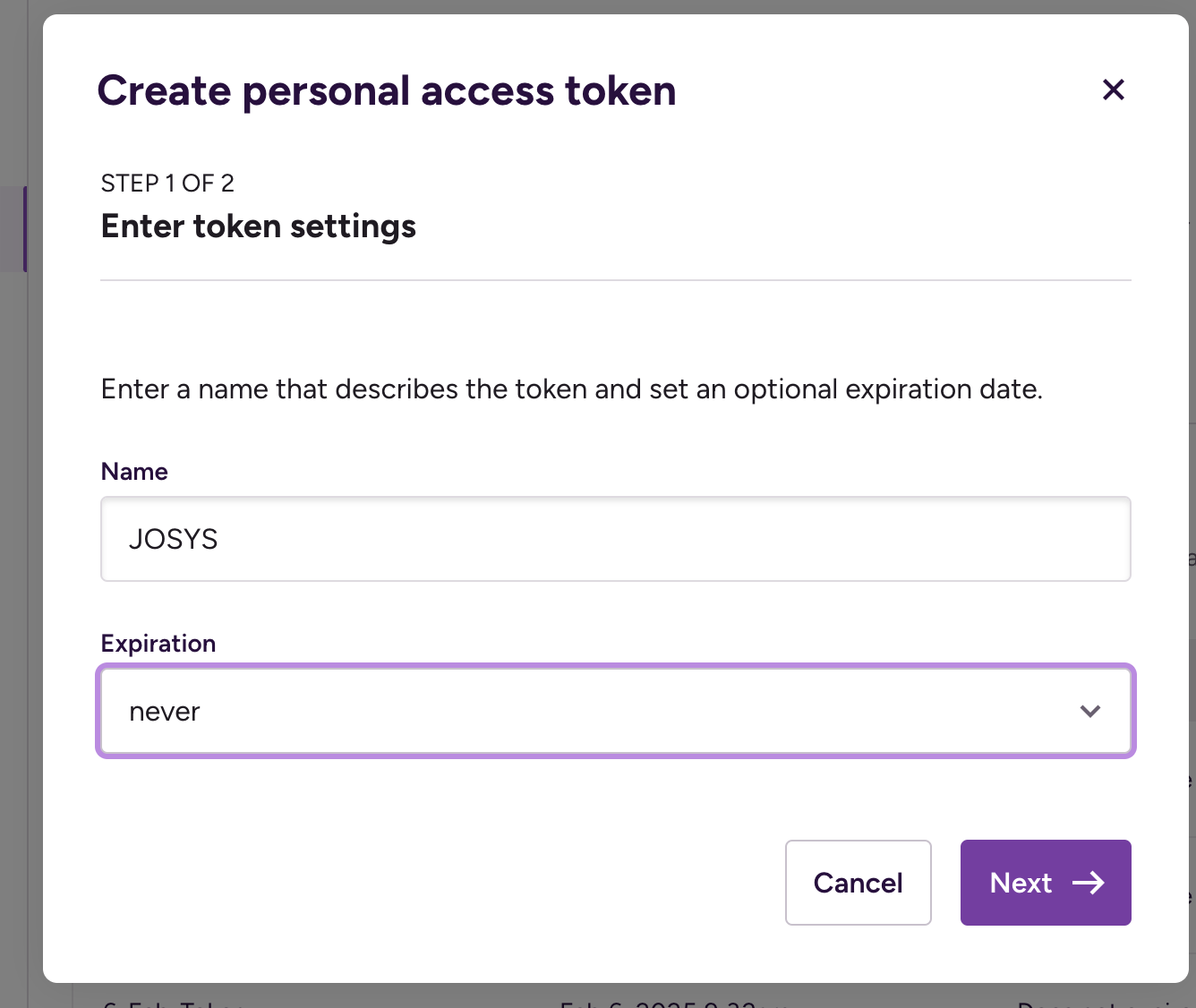Image resolution: width=1196 pixels, height=1008 pixels.
Task: Click the dimmed table row below dialog
Action: [x=627, y=996]
